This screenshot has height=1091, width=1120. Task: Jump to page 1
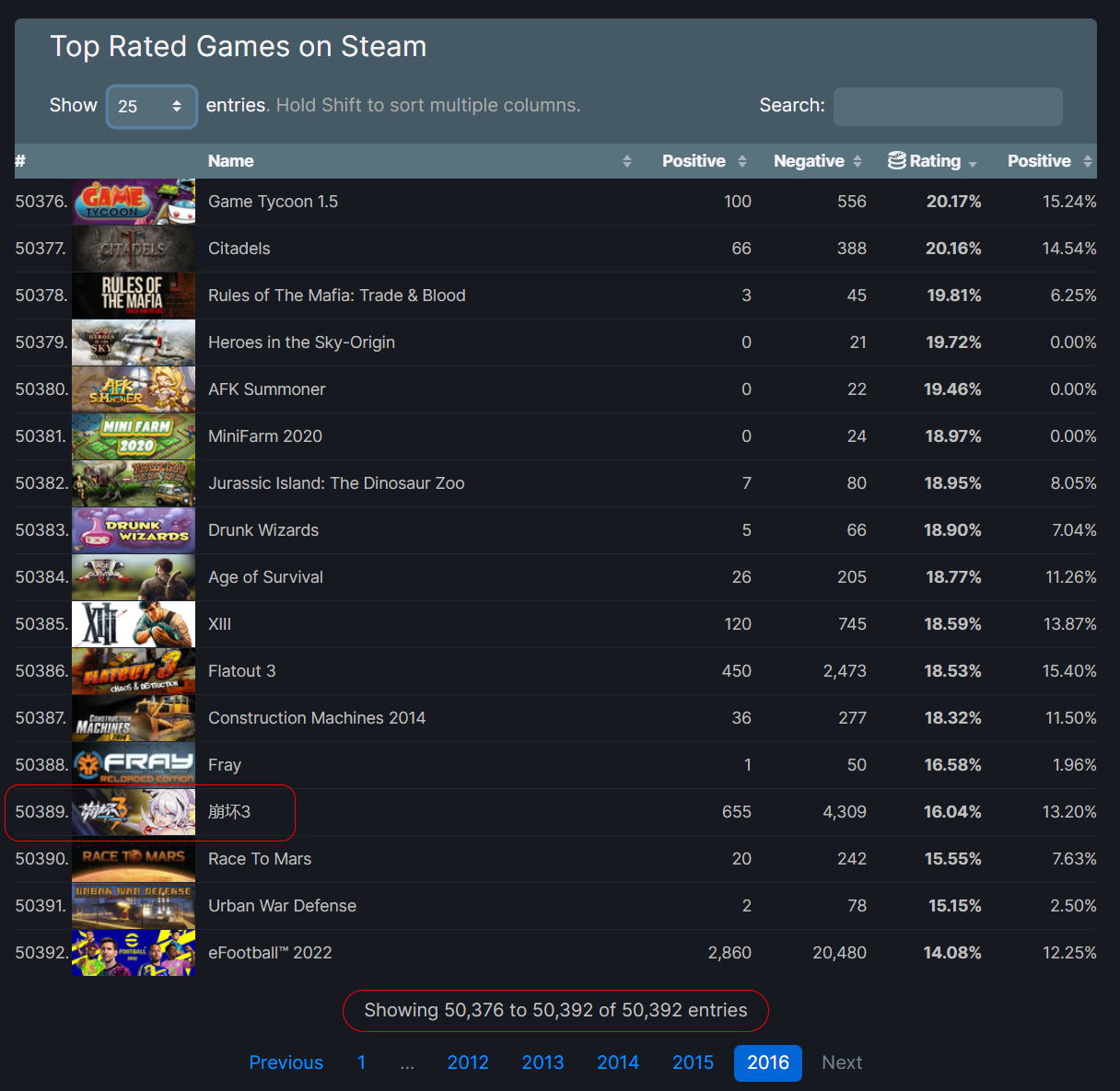point(362,1063)
